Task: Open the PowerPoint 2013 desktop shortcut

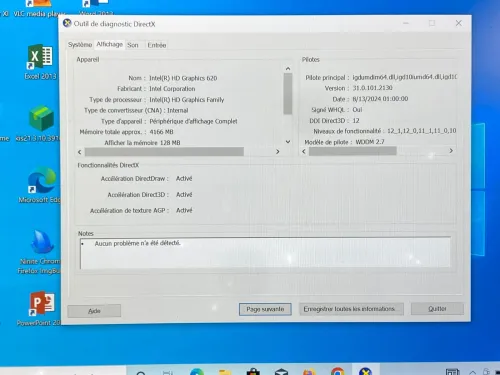Action: click(x=40, y=309)
